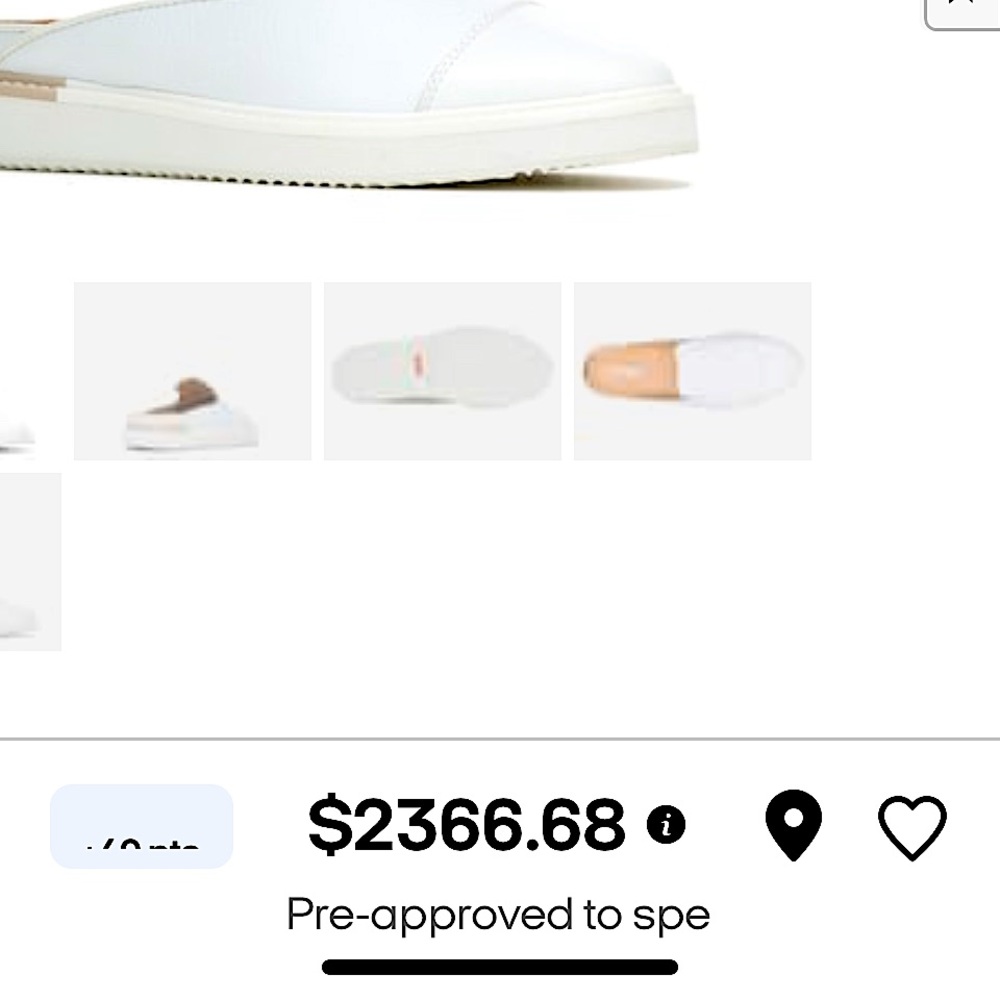This screenshot has width=1000, height=1000.
Task: Select the angled shoe photo thumbnail
Action: click(x=192, y=370)
